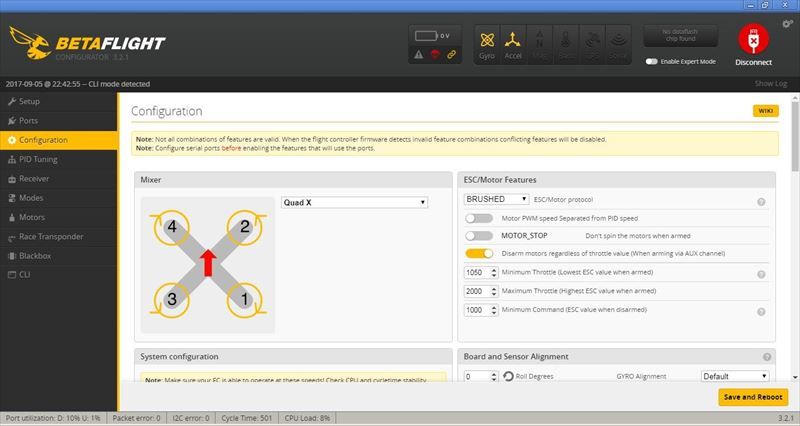Viewport: 800px width, 426px height.
Task: Click the Disconnect label
Action: [753, 62]
